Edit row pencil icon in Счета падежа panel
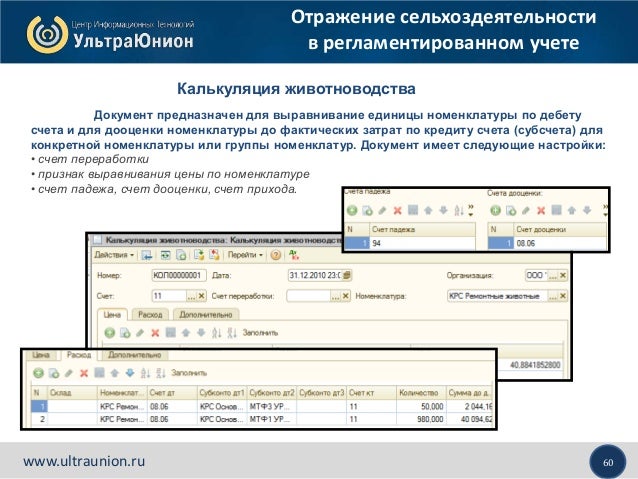The height and width of the screenshot is (479, 638). point(382,210)
